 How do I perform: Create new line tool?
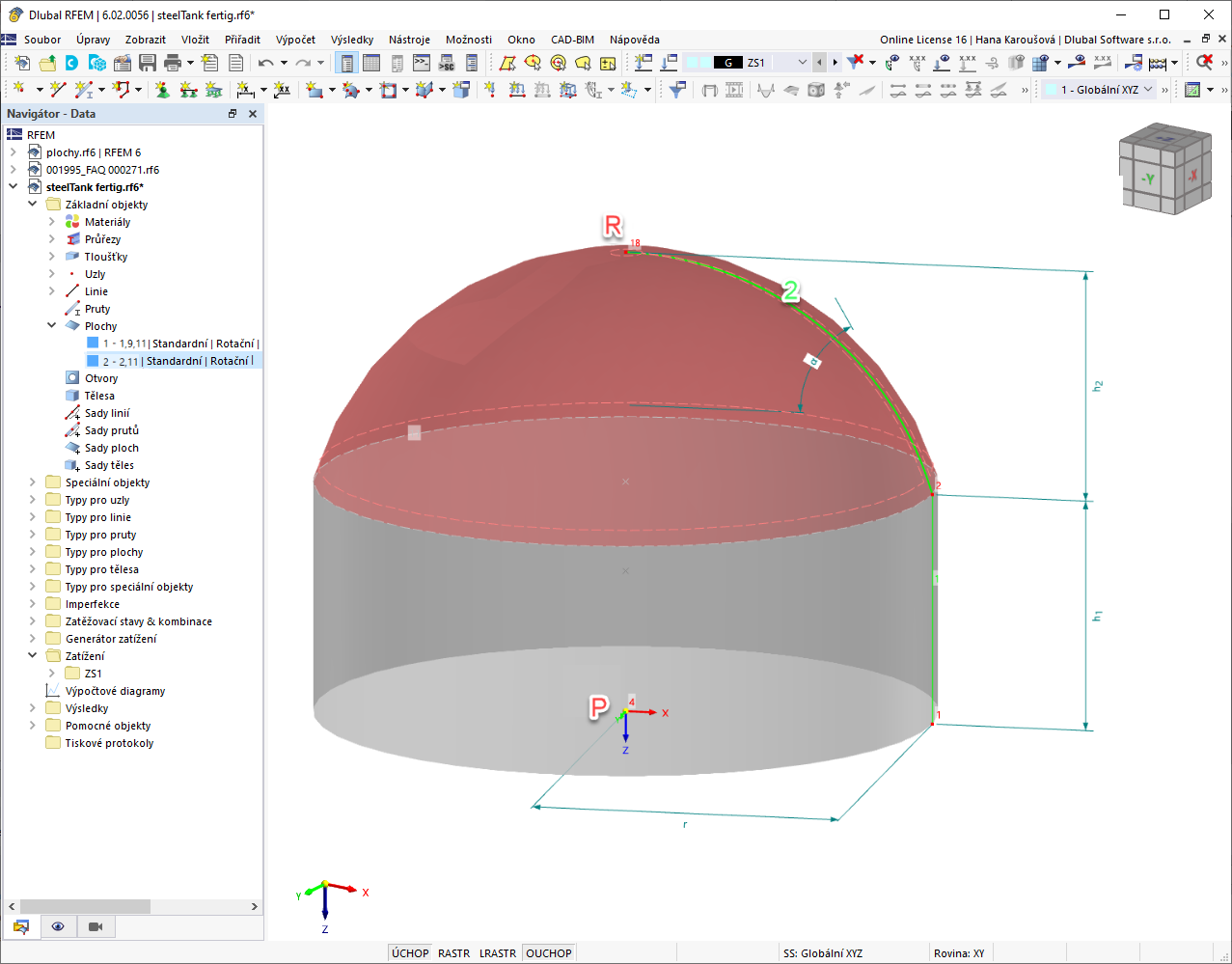(x=58, y=89)
